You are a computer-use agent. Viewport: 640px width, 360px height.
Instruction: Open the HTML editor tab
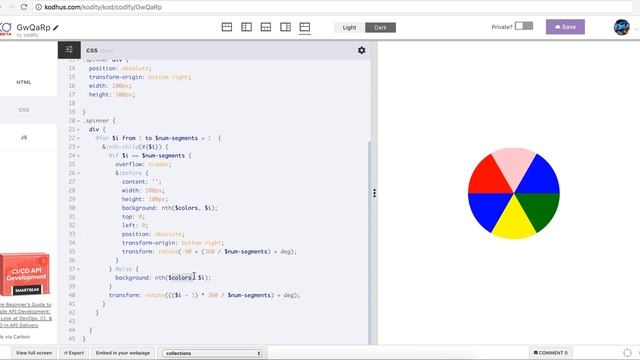coord(24,82)
